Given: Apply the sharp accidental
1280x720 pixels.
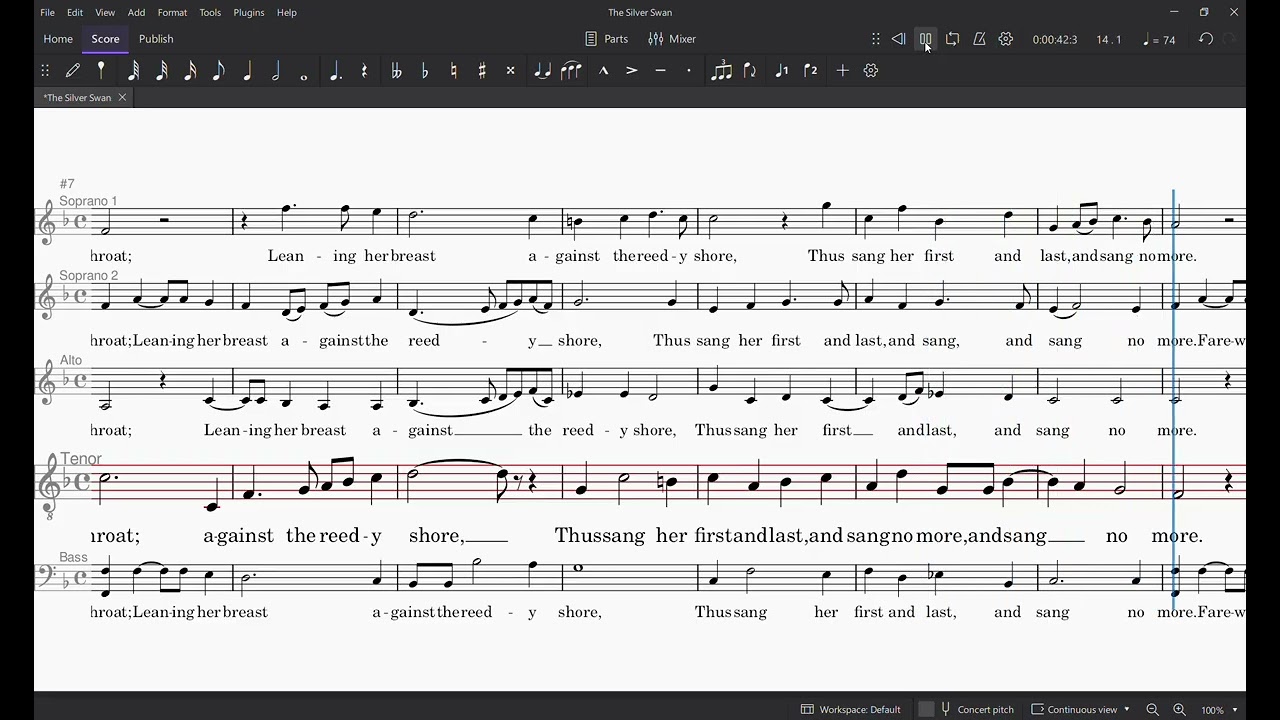Looking at the screenshot, I should tap(482, 71).
